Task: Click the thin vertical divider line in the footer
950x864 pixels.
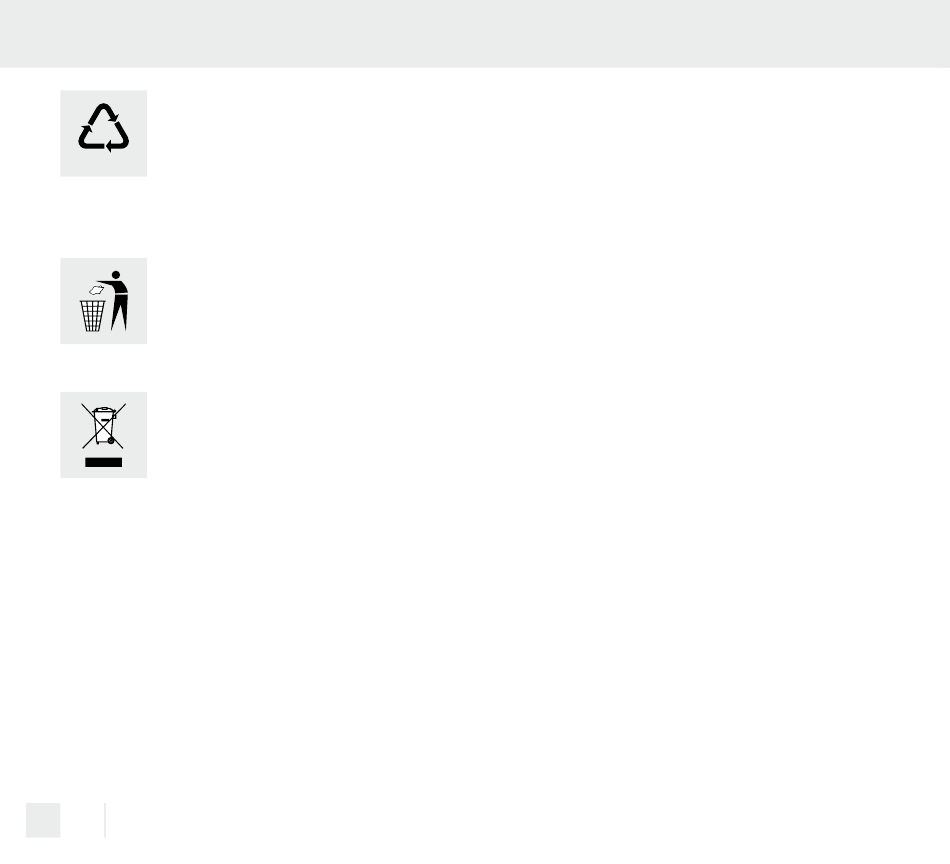Action: [105, 820]
